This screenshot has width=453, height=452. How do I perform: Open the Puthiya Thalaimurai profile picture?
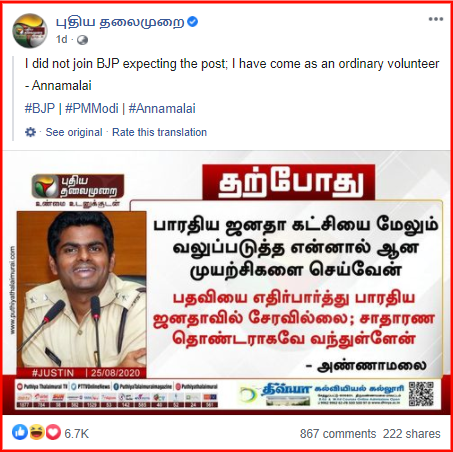(x=30, y=31)
